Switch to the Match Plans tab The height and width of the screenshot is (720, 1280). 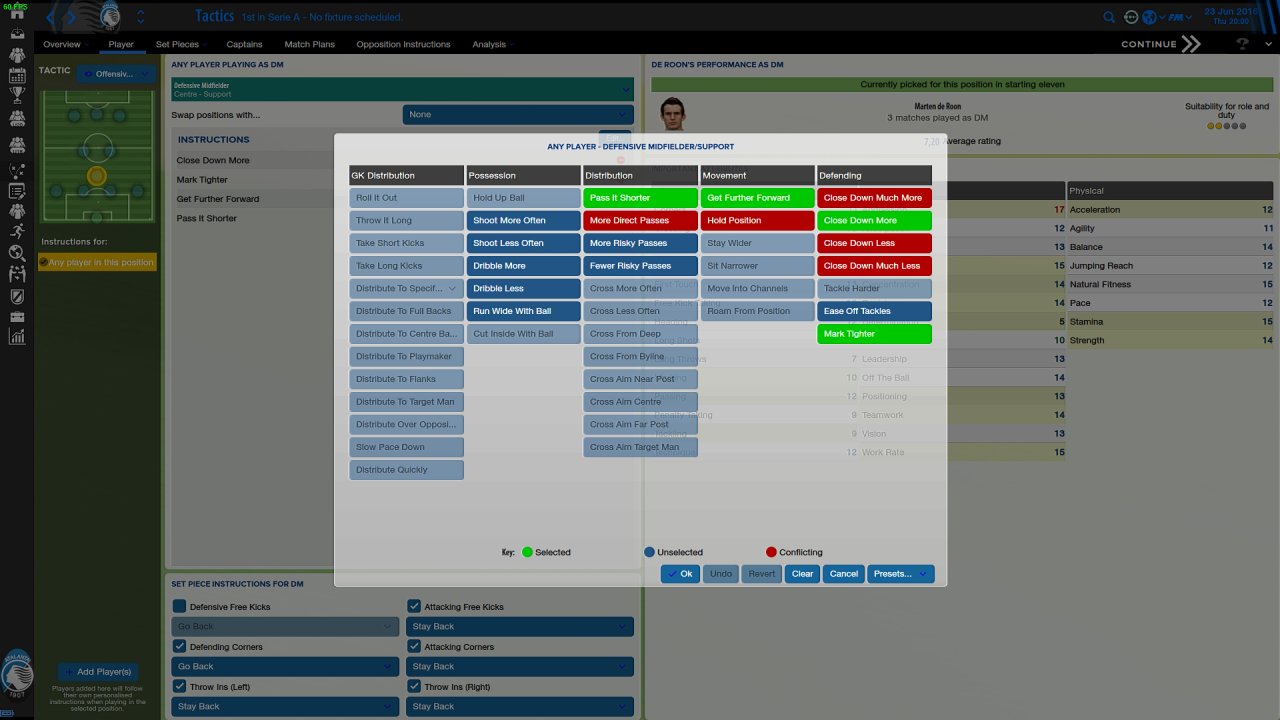point(310,44)
